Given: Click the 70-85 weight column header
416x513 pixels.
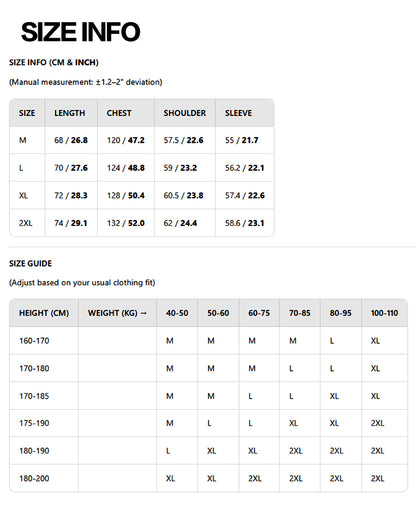Looking at the screenshot, I should click(x=300, y=313).
